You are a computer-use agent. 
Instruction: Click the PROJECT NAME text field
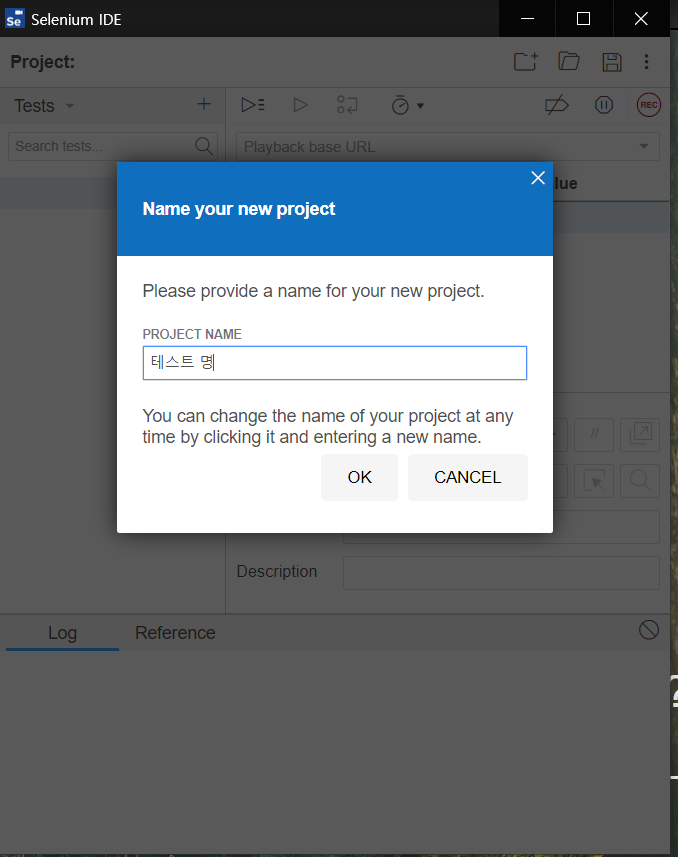tap(334, 363)
